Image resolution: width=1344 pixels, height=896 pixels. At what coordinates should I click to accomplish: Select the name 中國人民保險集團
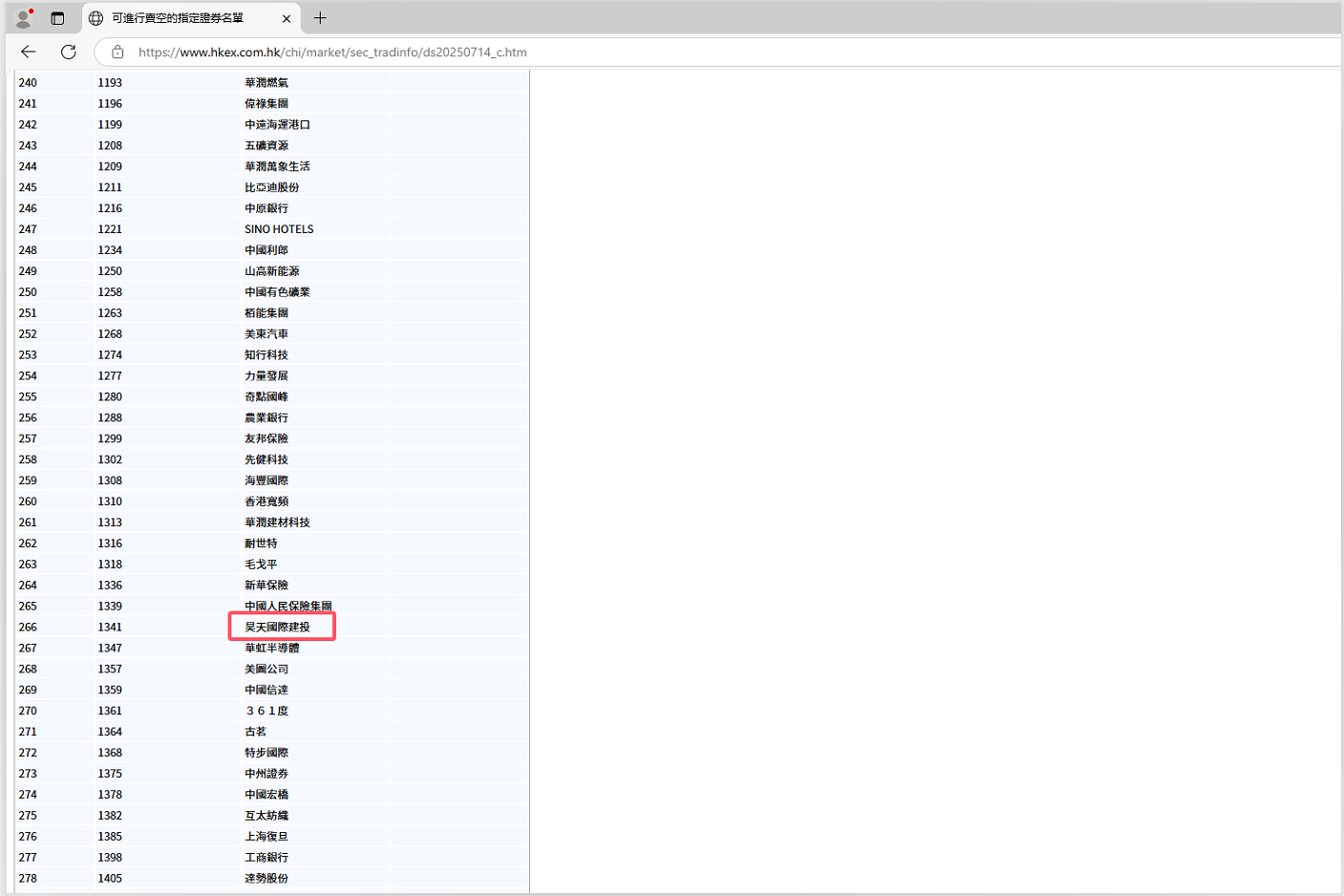(288, 607)
